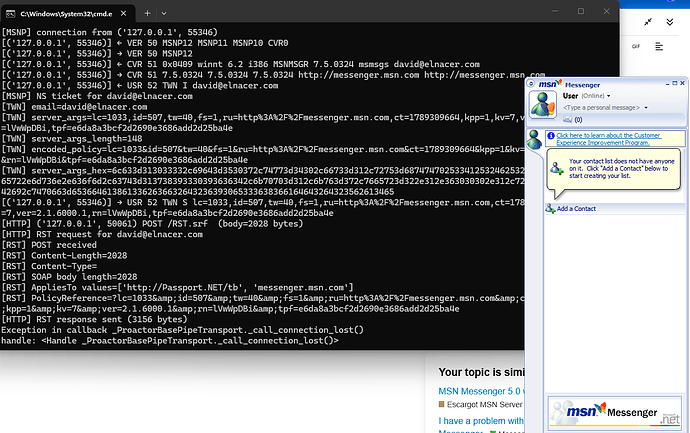
Task: Open a new terminal tab with plus
Action: (147, 14)
